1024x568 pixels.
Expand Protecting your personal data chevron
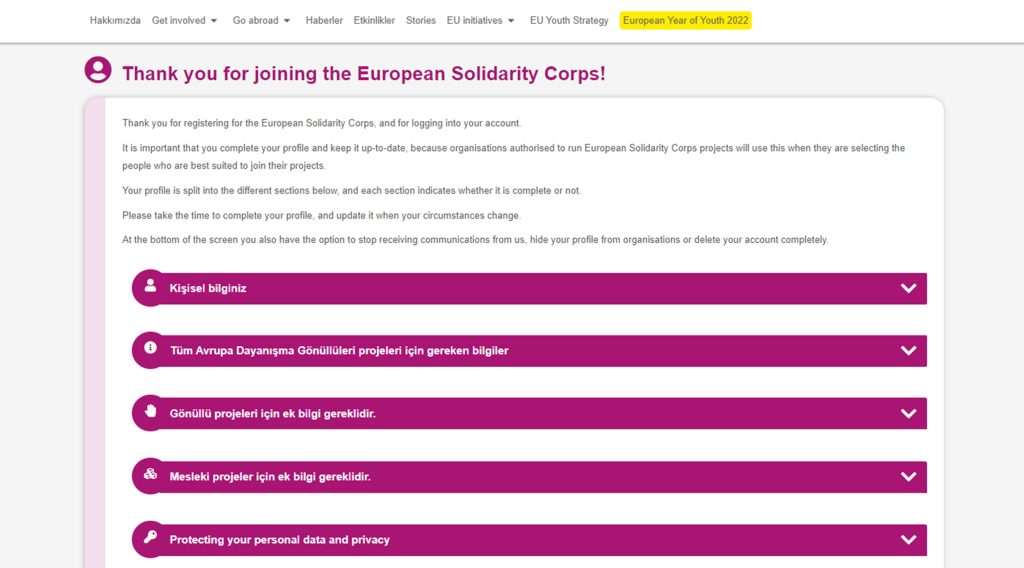point(908,540)
